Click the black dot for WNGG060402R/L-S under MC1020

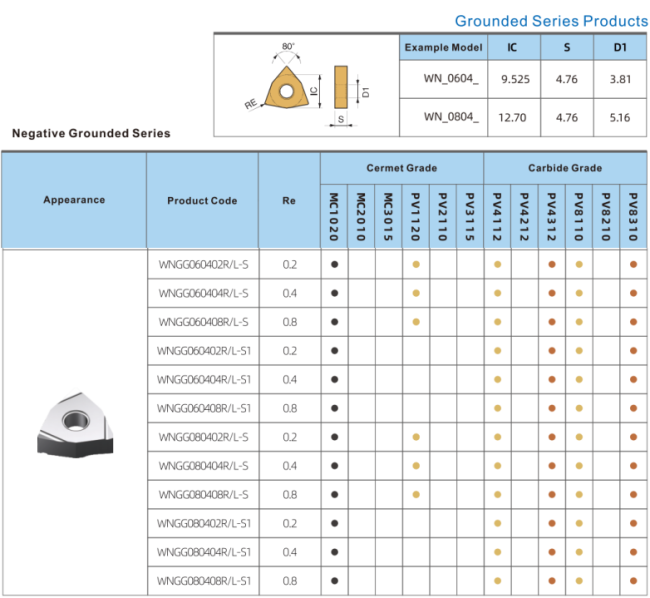click(334, 264)
